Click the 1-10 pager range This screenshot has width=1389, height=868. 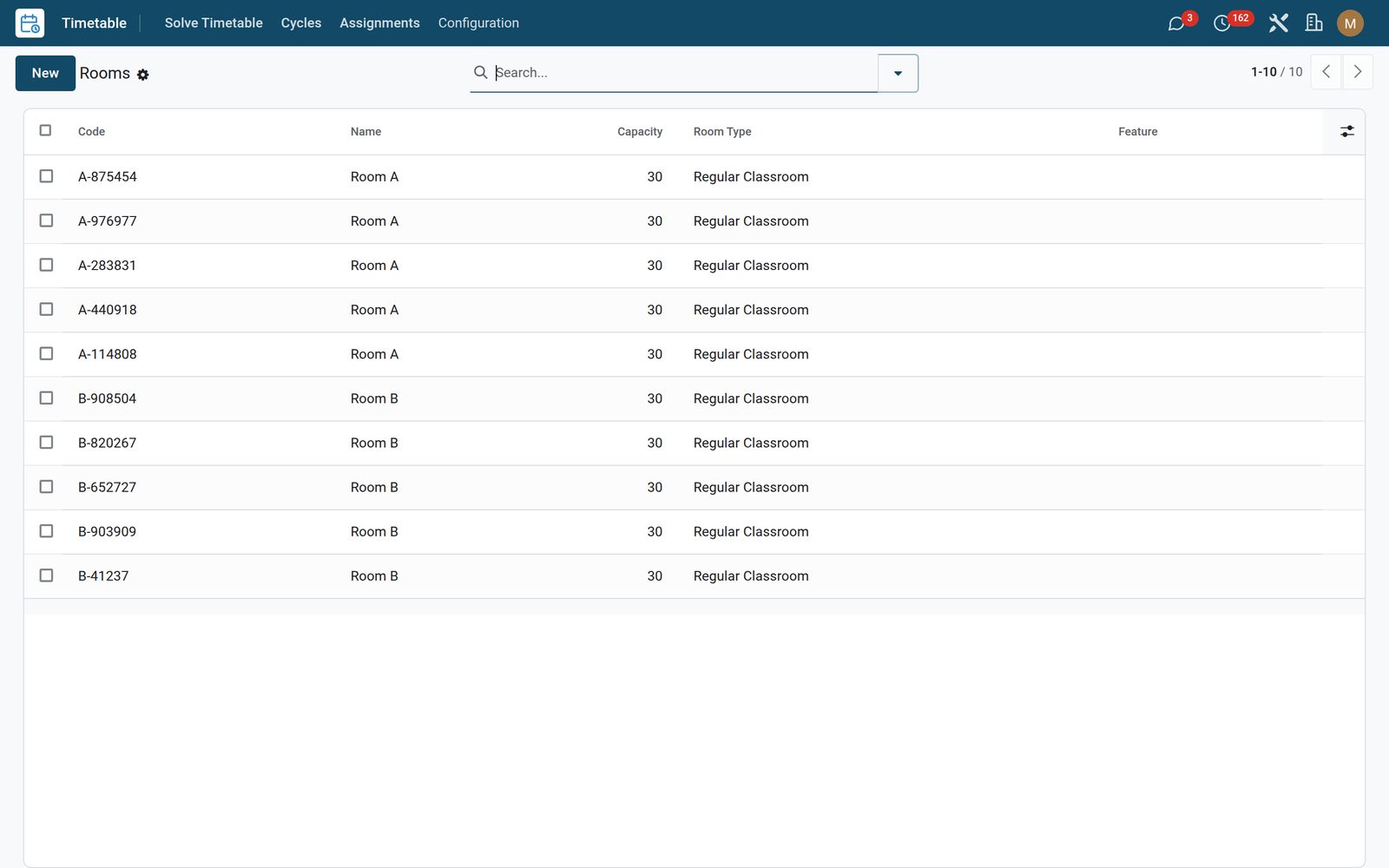pos(1263,72)
